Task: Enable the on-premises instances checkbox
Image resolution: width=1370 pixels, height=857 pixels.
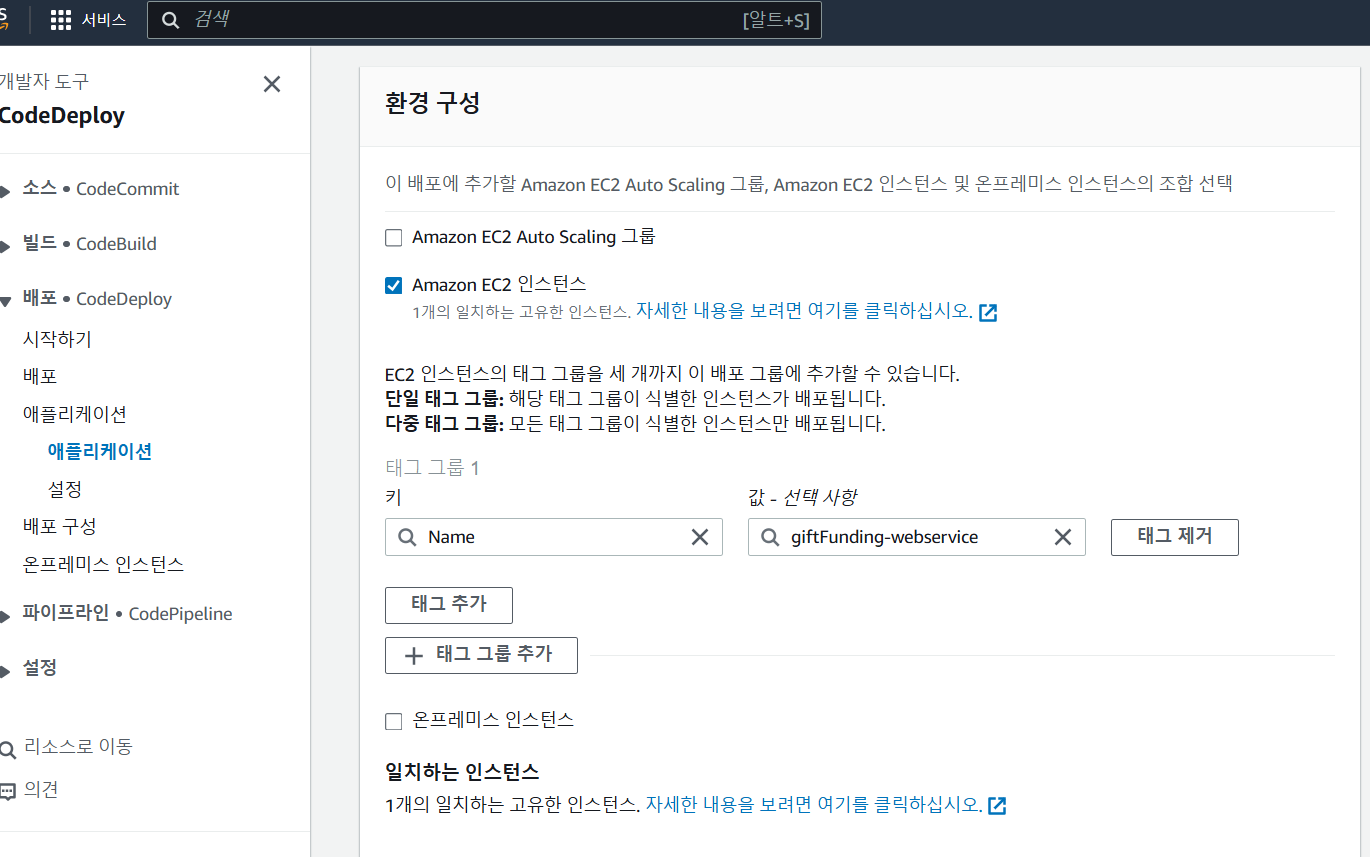Action: [394, 721]
